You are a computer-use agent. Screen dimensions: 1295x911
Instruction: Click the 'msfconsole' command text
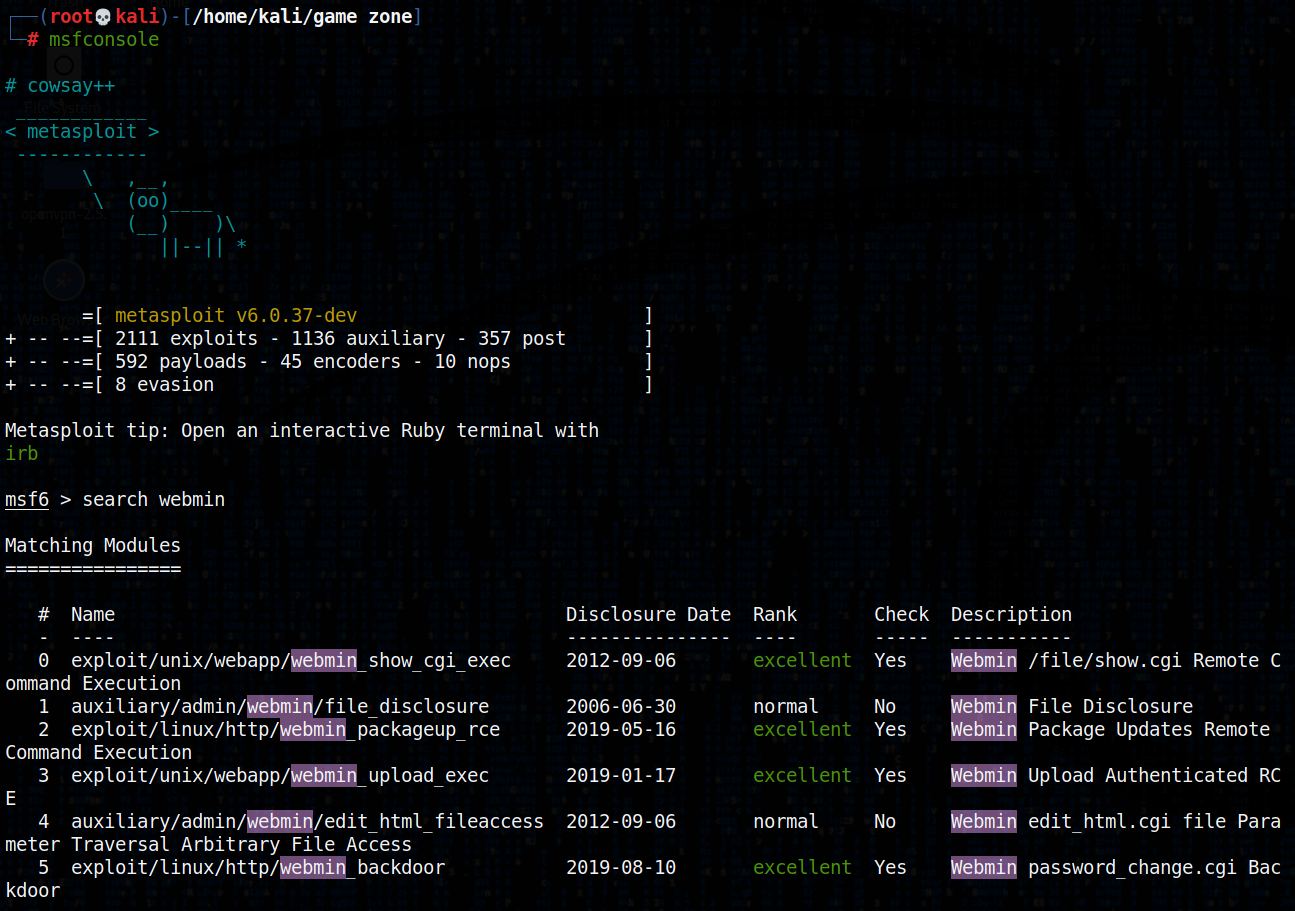[104, 40]
